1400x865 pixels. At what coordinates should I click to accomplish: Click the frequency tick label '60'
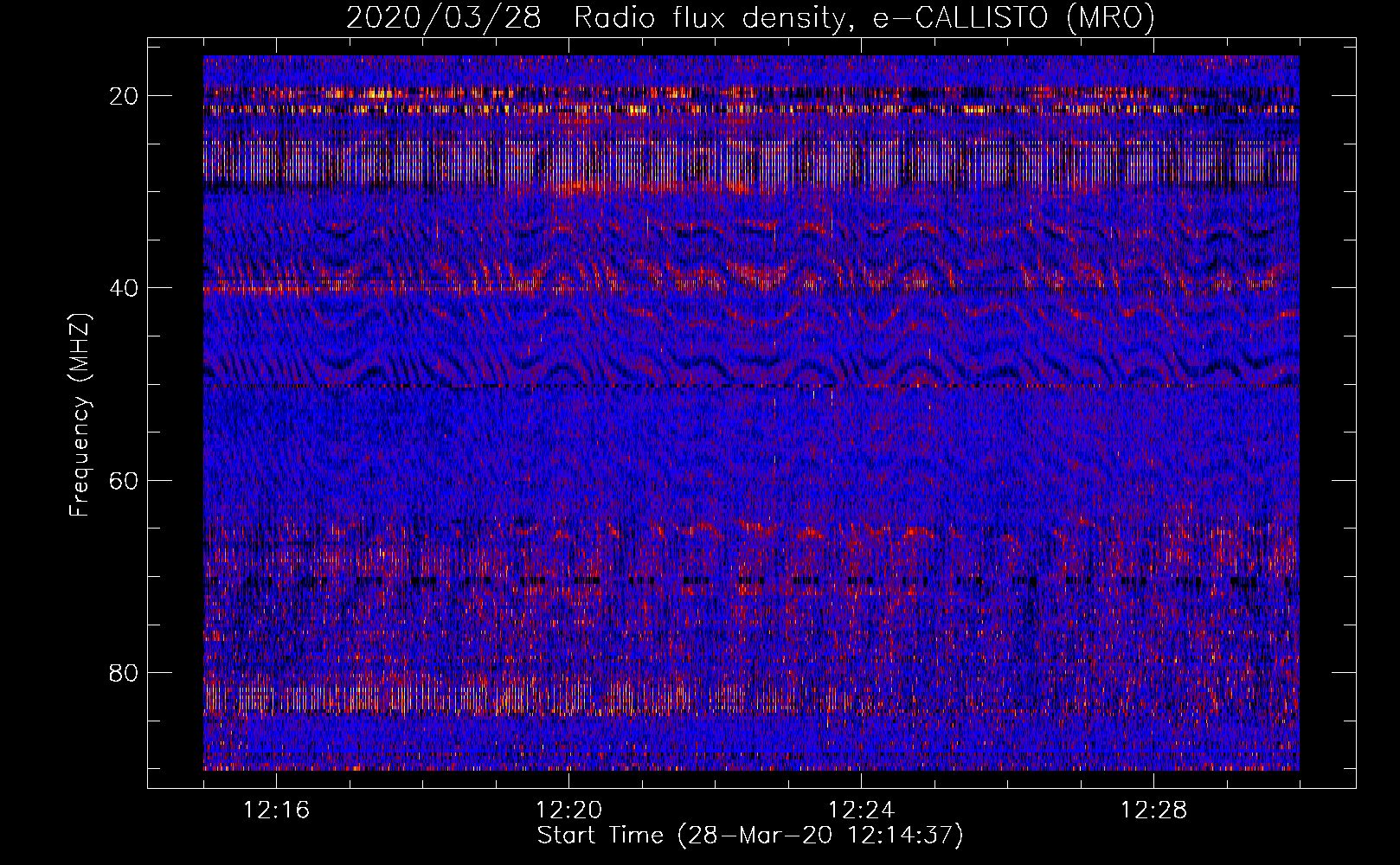pyautogui.click(x=125, y=480)
